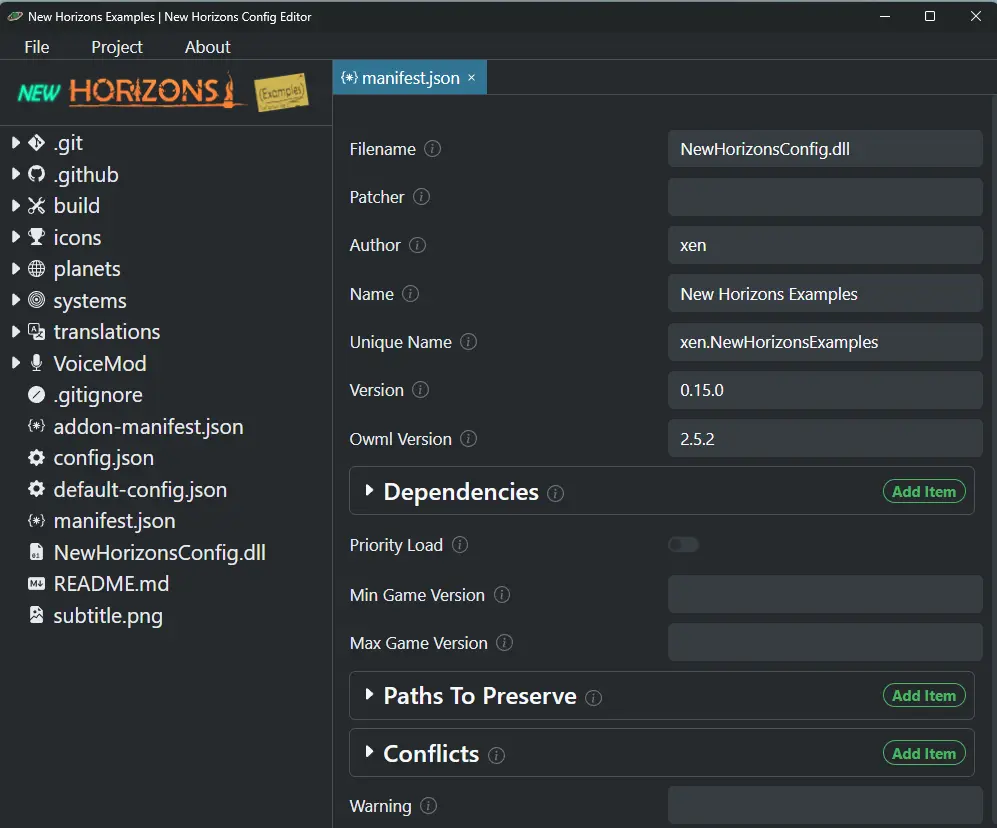Click the info icon beside Unique Name
The width and height of the screenshot is (997, 828).
[x=467, y=341]
